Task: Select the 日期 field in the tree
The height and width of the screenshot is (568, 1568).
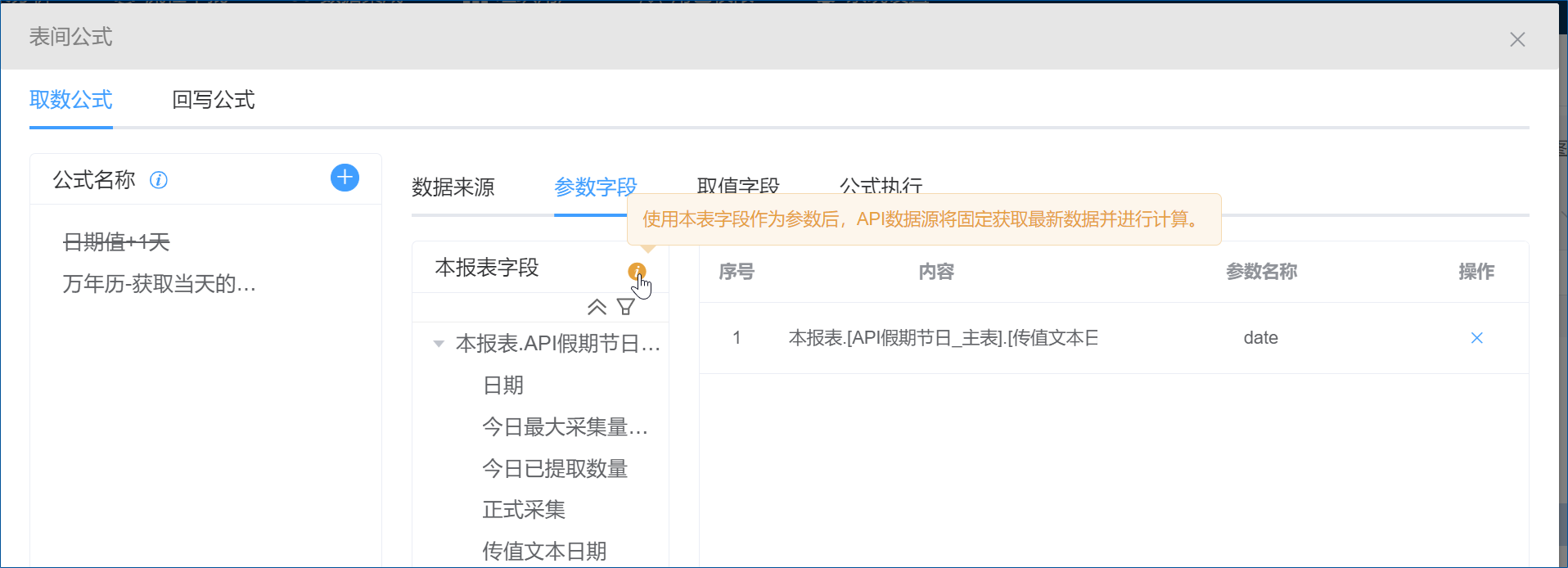Action: (x=503, y=385)
